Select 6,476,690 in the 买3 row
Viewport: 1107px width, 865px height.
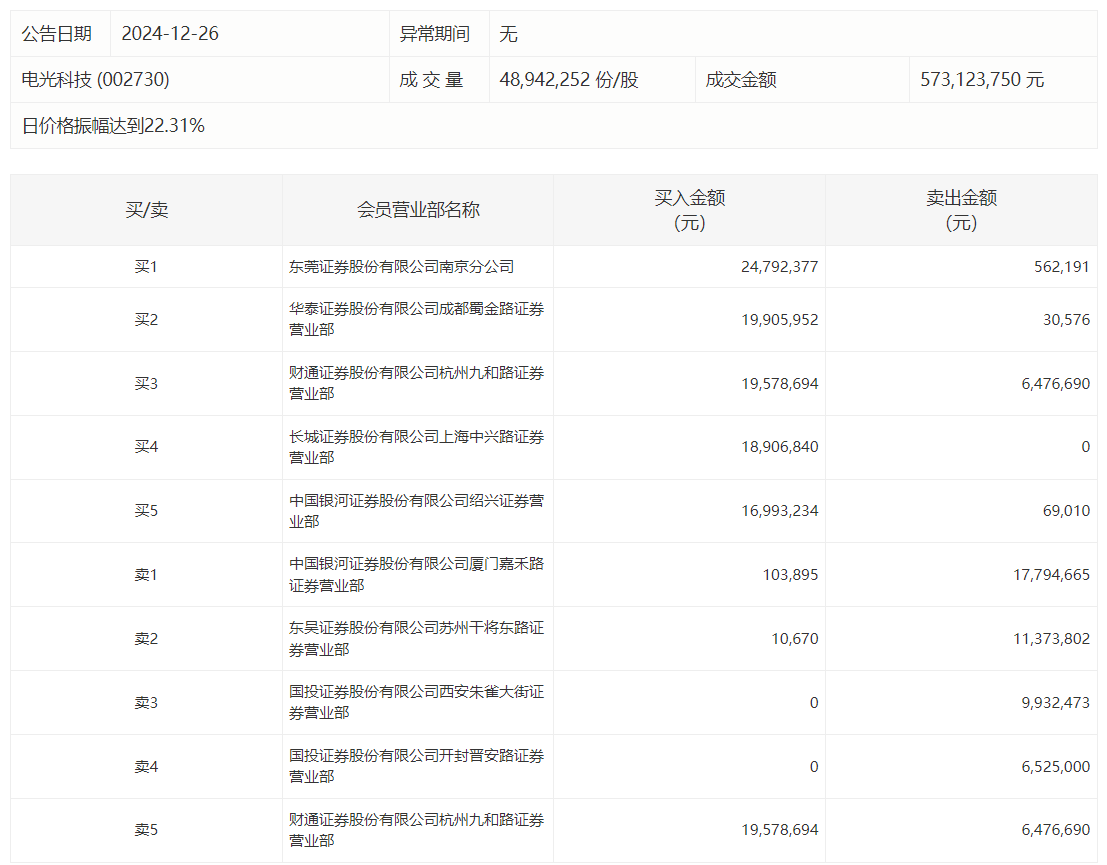click(1055, 383)
